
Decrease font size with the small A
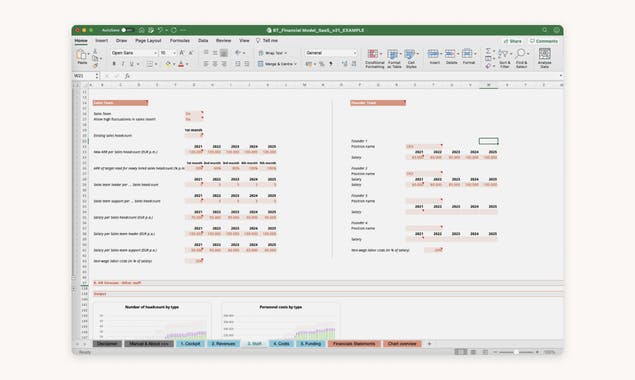tap(191, 53)
